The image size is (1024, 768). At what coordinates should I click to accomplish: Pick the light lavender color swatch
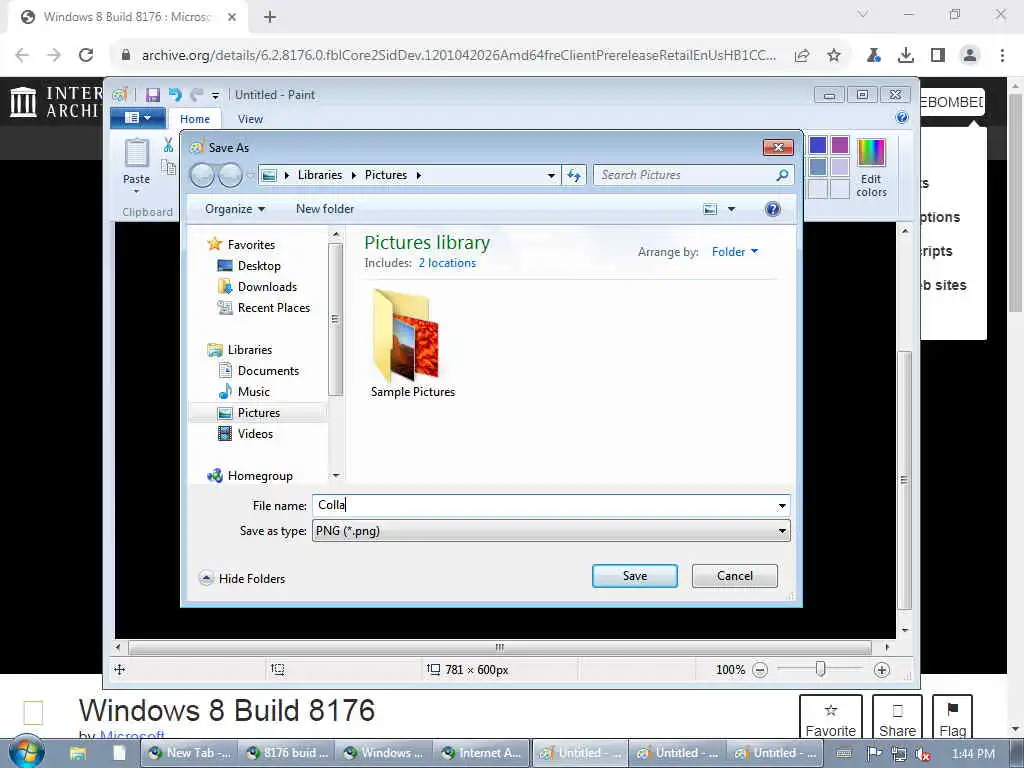(840, 167)
